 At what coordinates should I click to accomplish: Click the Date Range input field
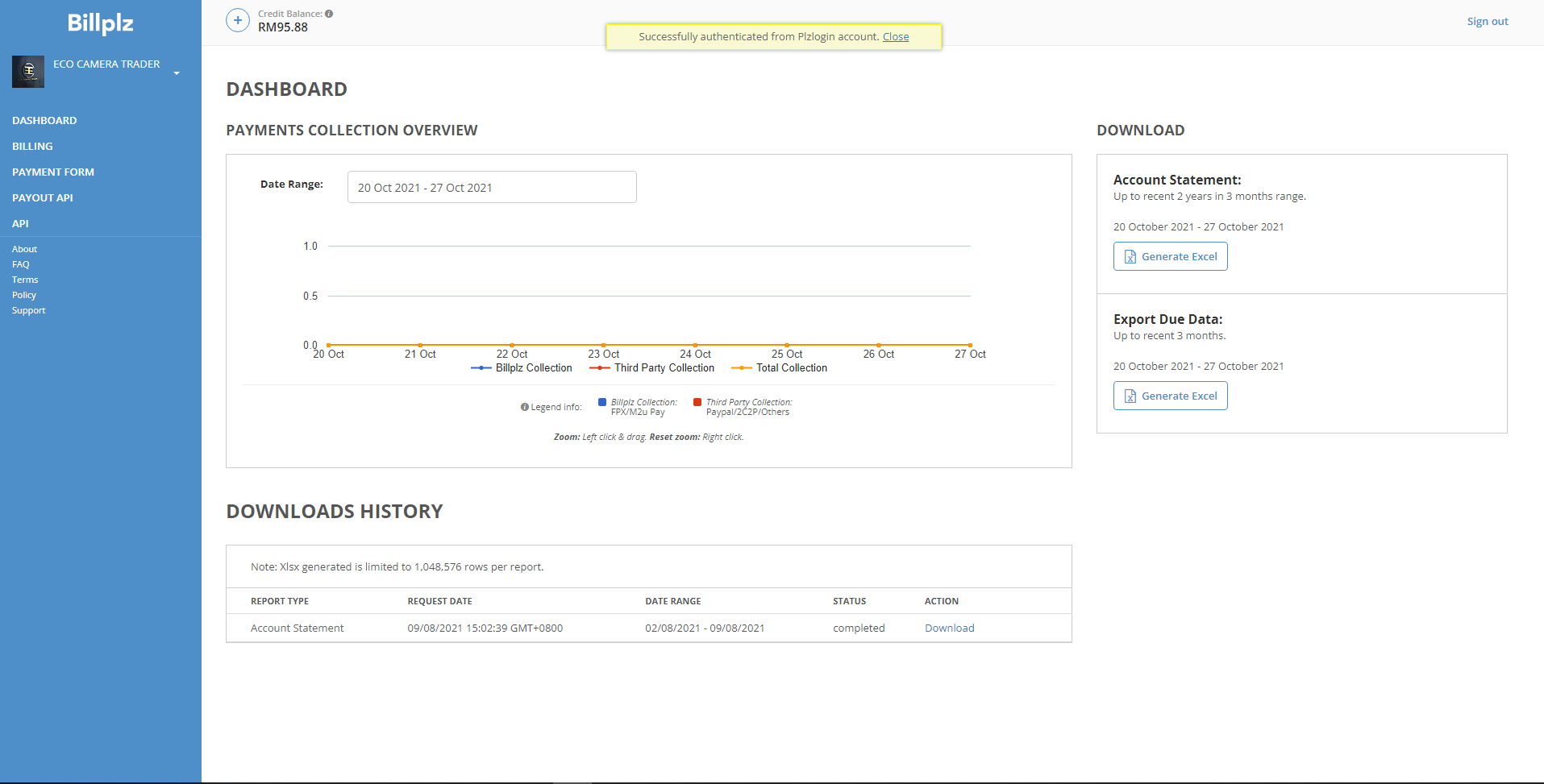[492, 187]
